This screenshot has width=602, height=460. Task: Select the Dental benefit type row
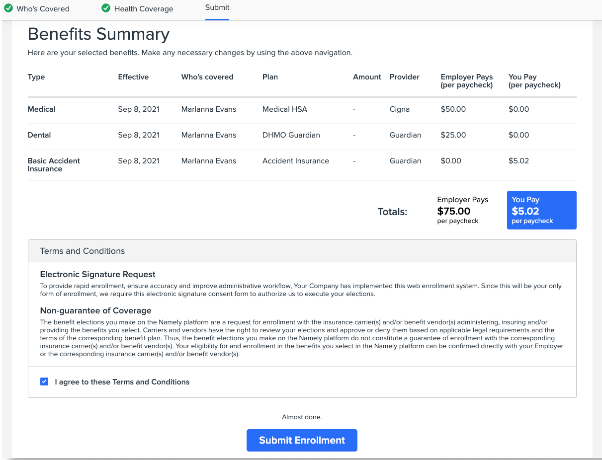pyautogui.click(x=38, y=135)
